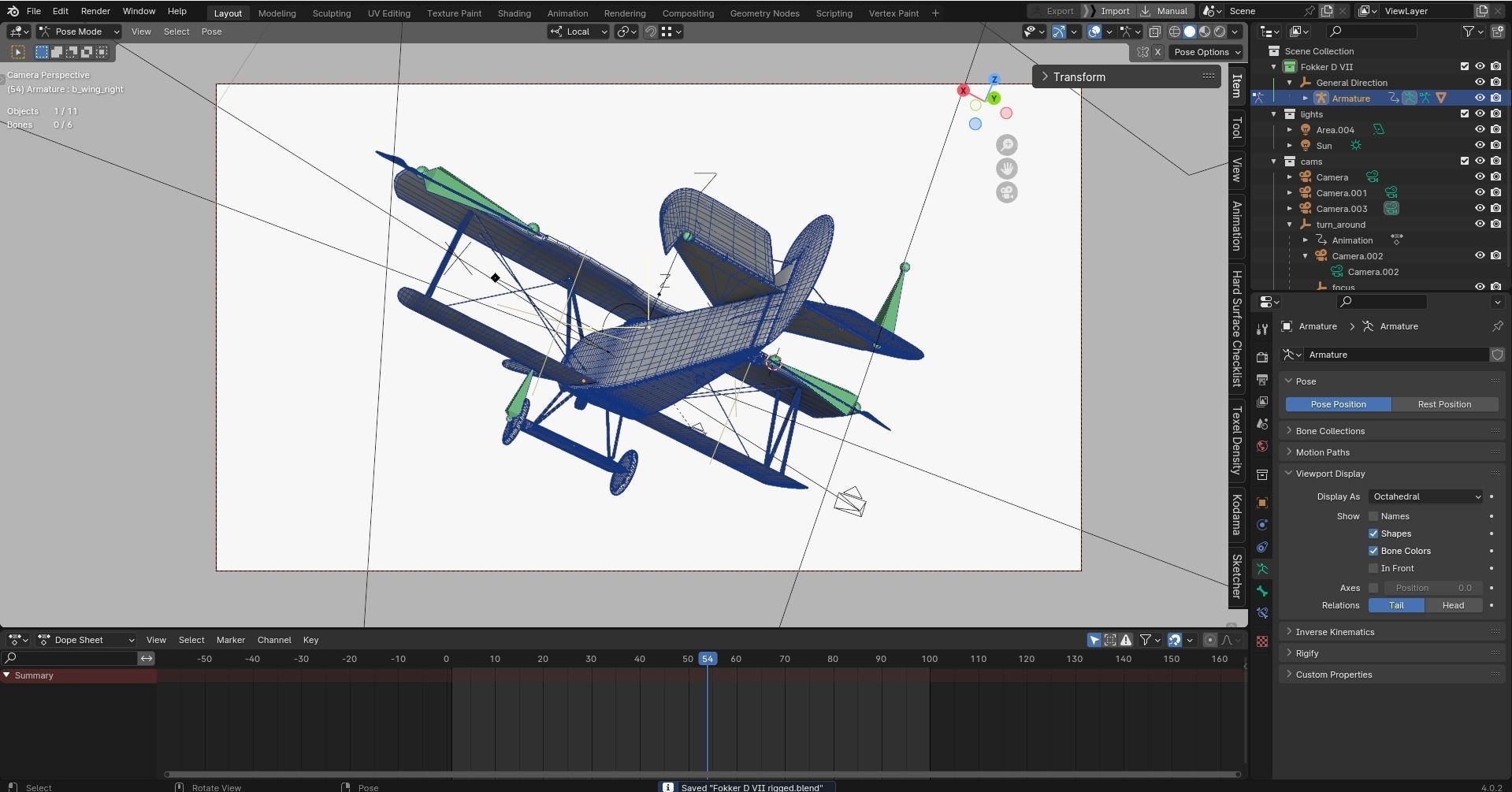Collapse the Summary channel row
This screenshot has height=792, width=1512.
click(x=7, y=675)
